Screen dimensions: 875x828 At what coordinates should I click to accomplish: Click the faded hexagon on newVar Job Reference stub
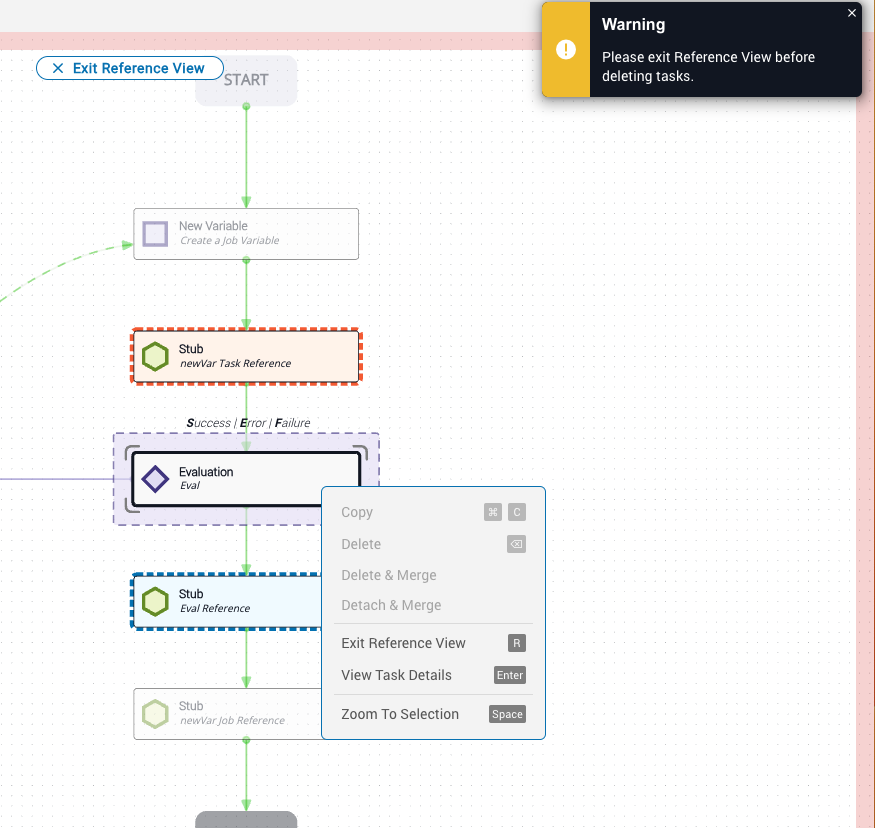[155, 713]
